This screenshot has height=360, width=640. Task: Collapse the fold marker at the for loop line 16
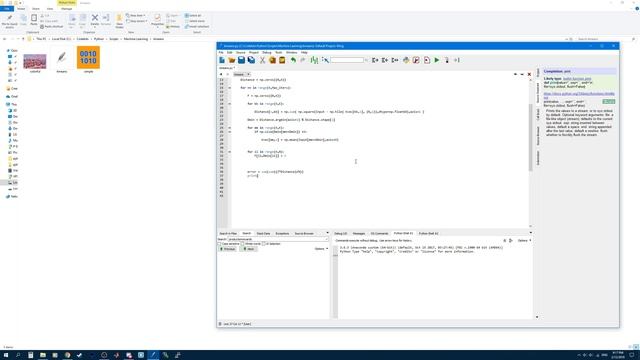pos(229,88)
